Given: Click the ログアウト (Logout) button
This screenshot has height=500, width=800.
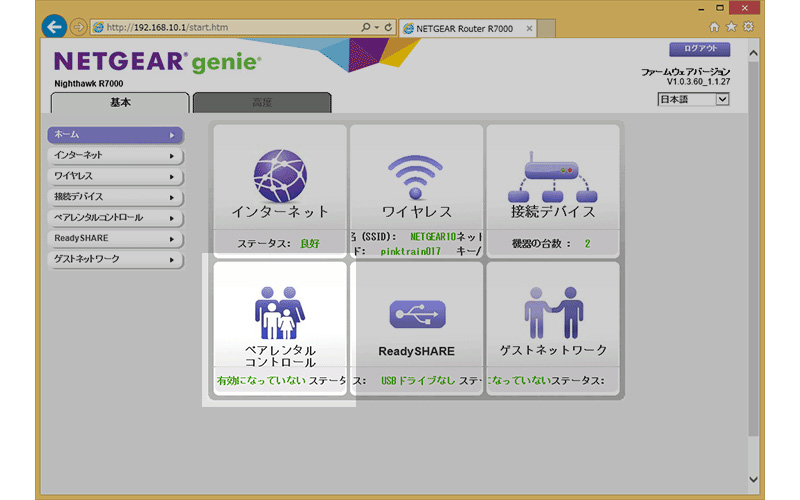Looking at the screenshot, I should pyautogui.click(x=699, y=49).
